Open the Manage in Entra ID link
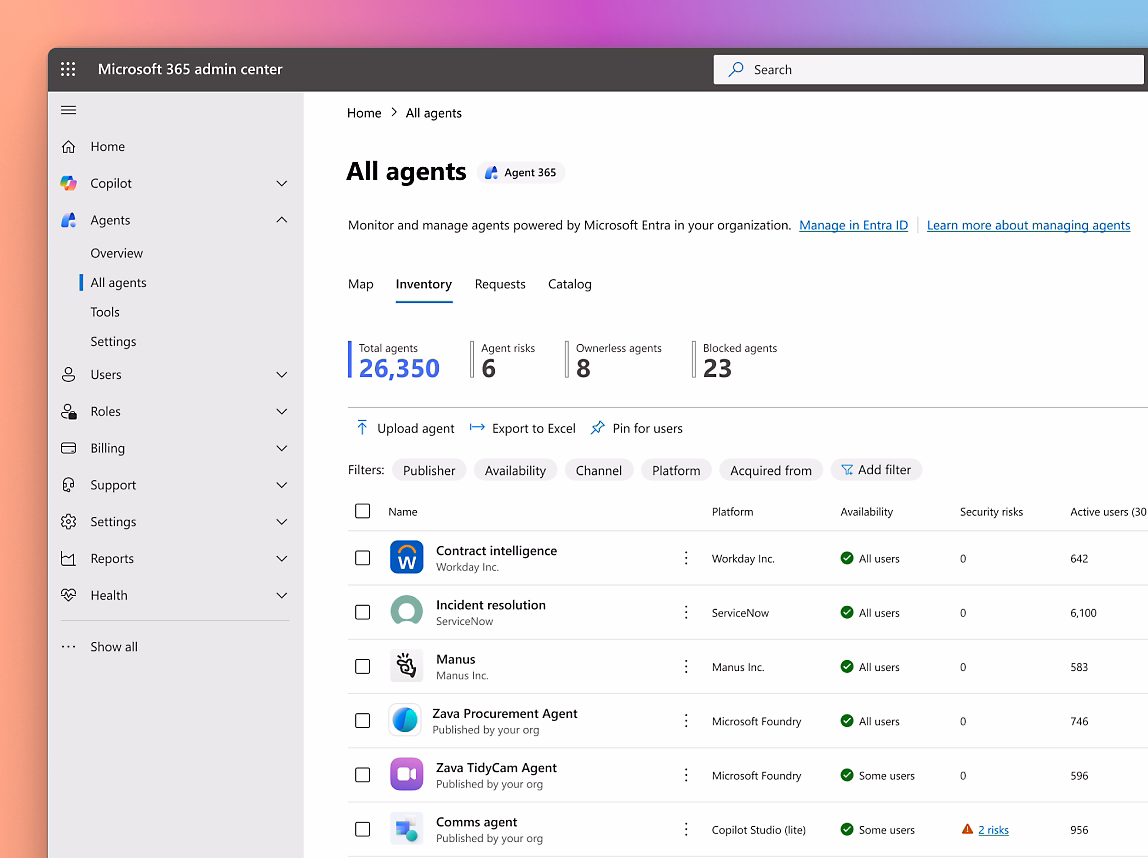 (x=853, y=225)
